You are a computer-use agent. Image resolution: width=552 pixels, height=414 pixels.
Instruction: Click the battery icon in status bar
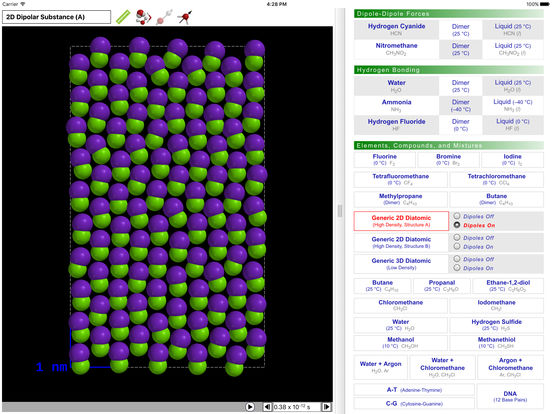(545, 4)
